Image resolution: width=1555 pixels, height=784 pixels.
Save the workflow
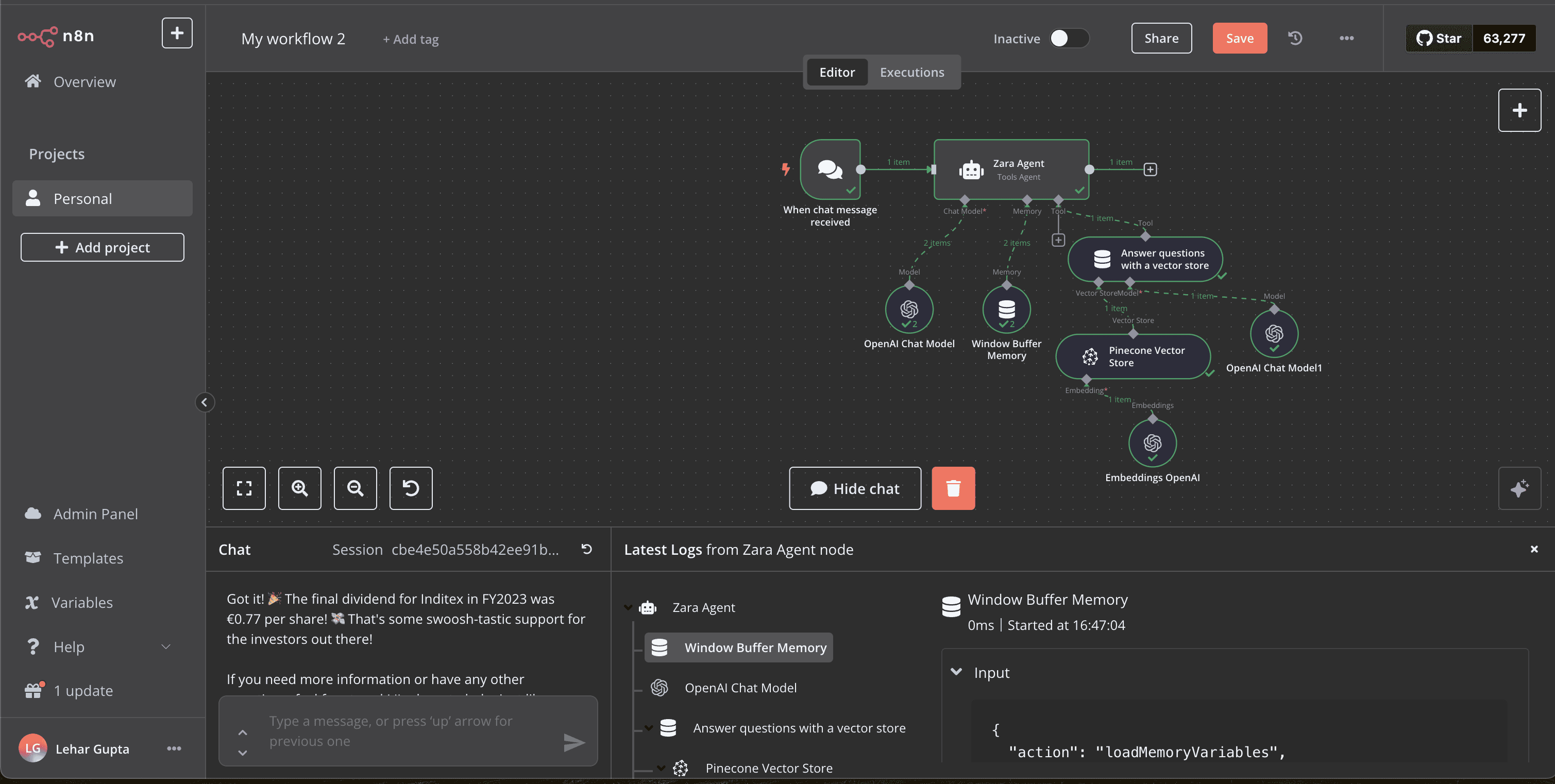1240,38
